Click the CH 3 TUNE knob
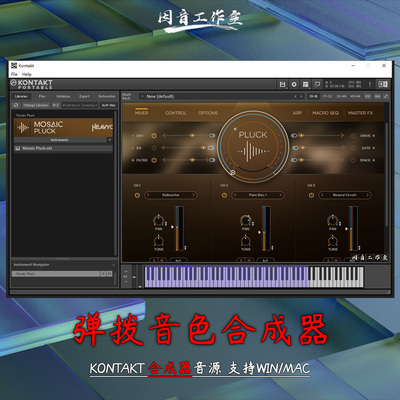 point(333,241)
